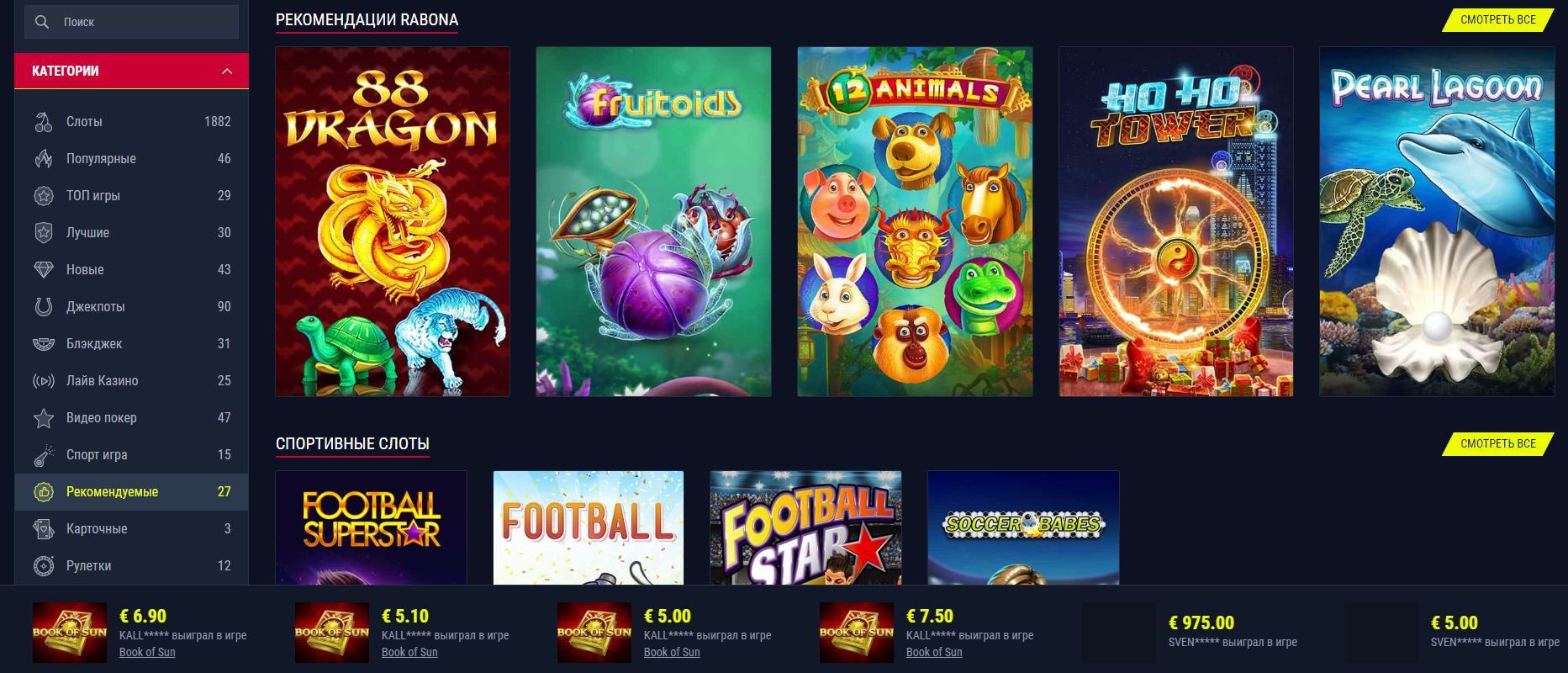Click the flame icon next to Популярные
This screenshot has width=1568, height=673.
tap(44, 159)
